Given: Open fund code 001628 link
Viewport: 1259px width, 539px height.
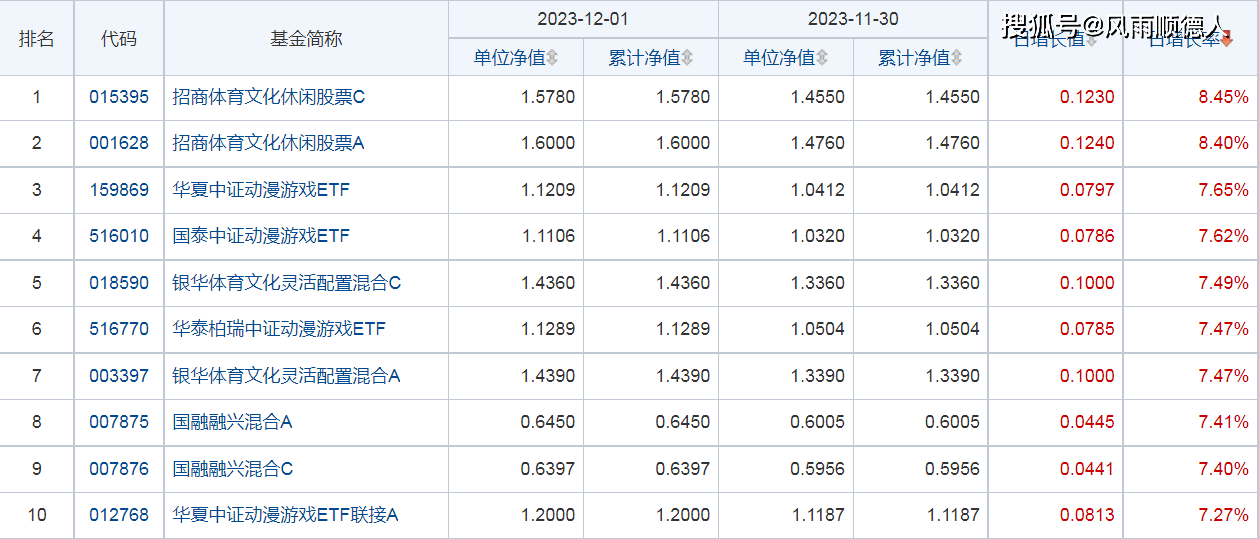Looking at the screenshot, I should (118, 143).
